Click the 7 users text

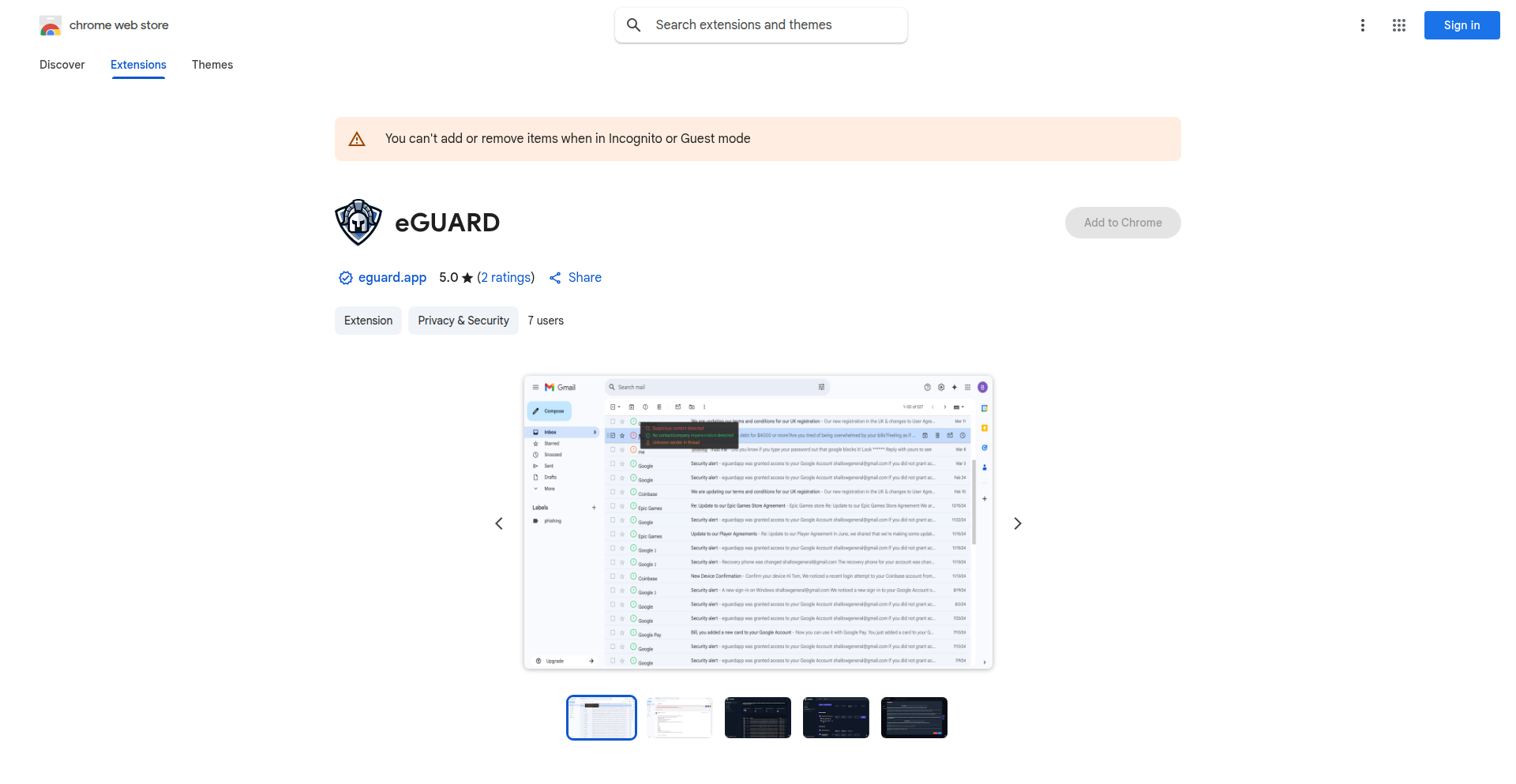point(546,321)
